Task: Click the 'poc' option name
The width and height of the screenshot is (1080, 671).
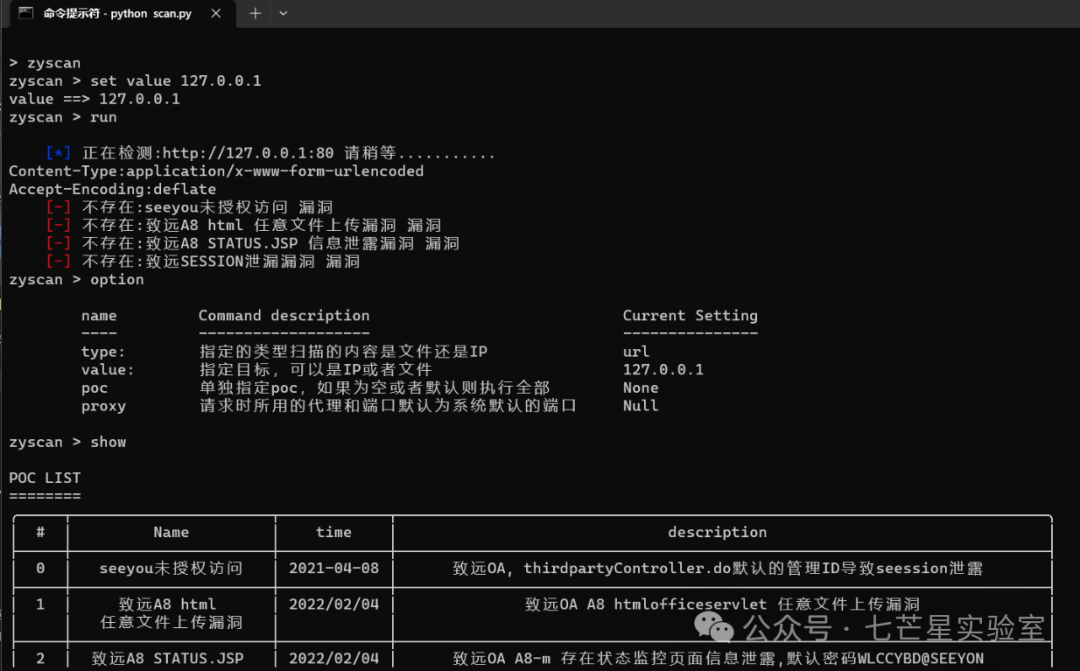Action: point(94,388)
